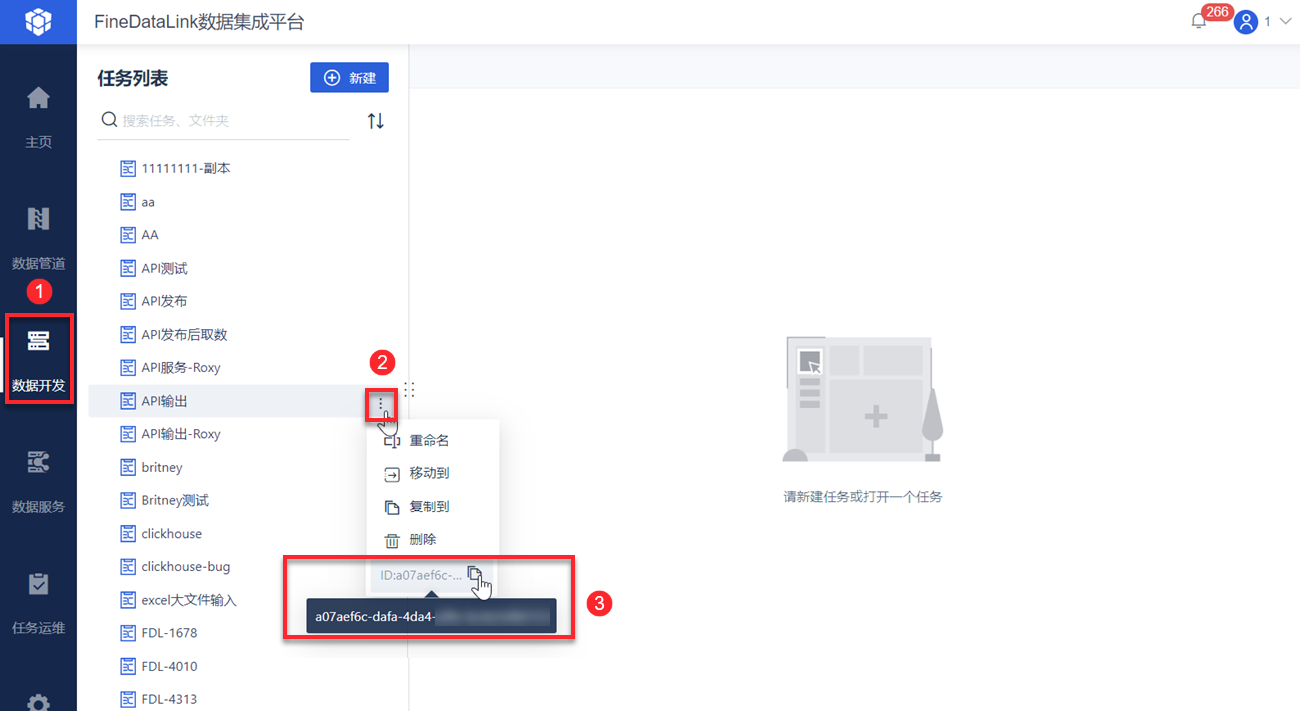
Task: Click the 任务列表 heading
Action: (x=132, y=78)
